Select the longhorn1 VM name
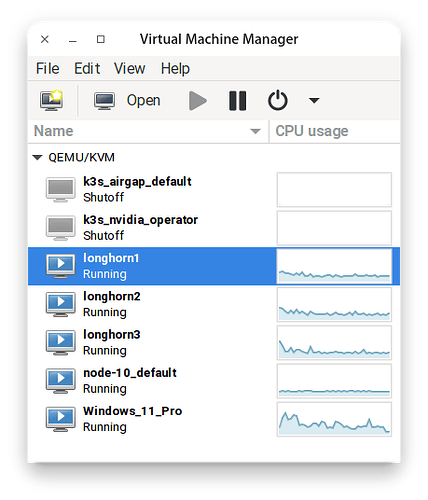The width and height of the screenshot is (428, 500). [111, 258]
